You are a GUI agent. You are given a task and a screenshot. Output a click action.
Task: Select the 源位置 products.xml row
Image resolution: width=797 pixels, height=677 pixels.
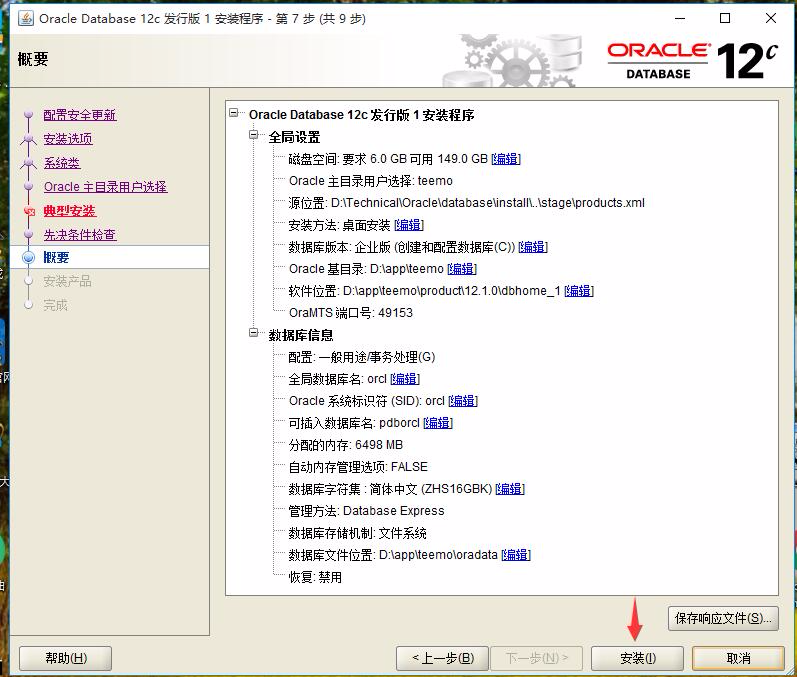click(x=466, y=203)
